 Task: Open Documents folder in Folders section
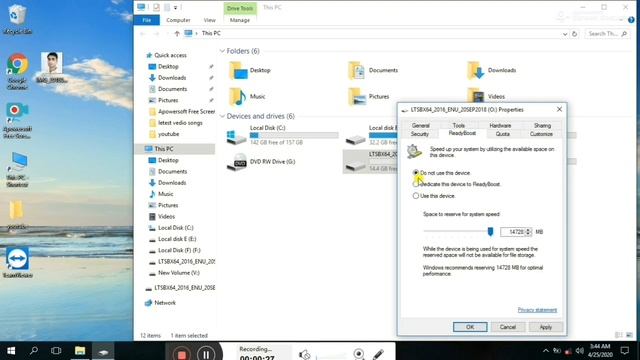click(373, 70)
